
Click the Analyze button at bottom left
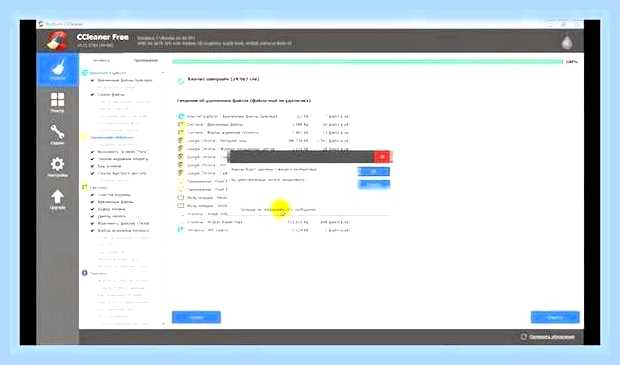point(196,317)
